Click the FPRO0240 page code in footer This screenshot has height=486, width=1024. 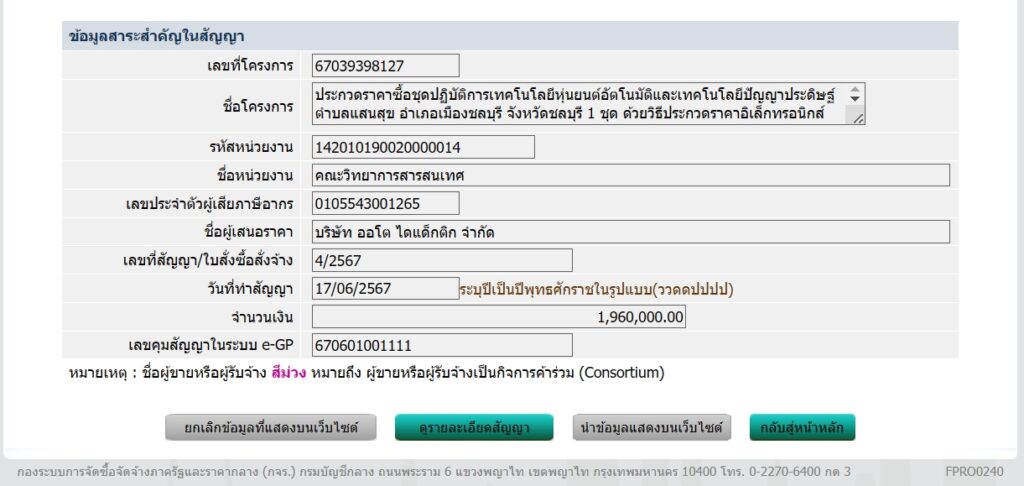coord(974,470)
